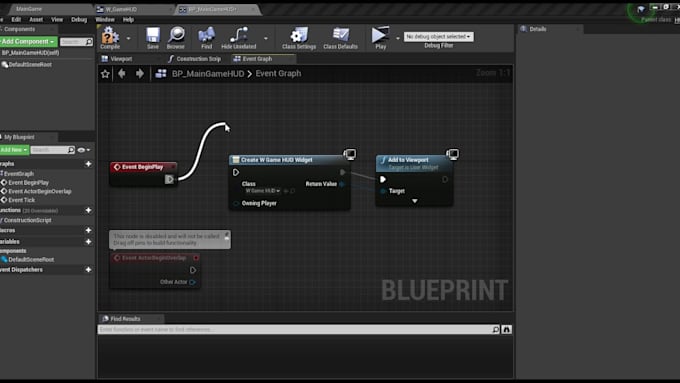Open Hide Unrelated options arrow

pos(266,38)
